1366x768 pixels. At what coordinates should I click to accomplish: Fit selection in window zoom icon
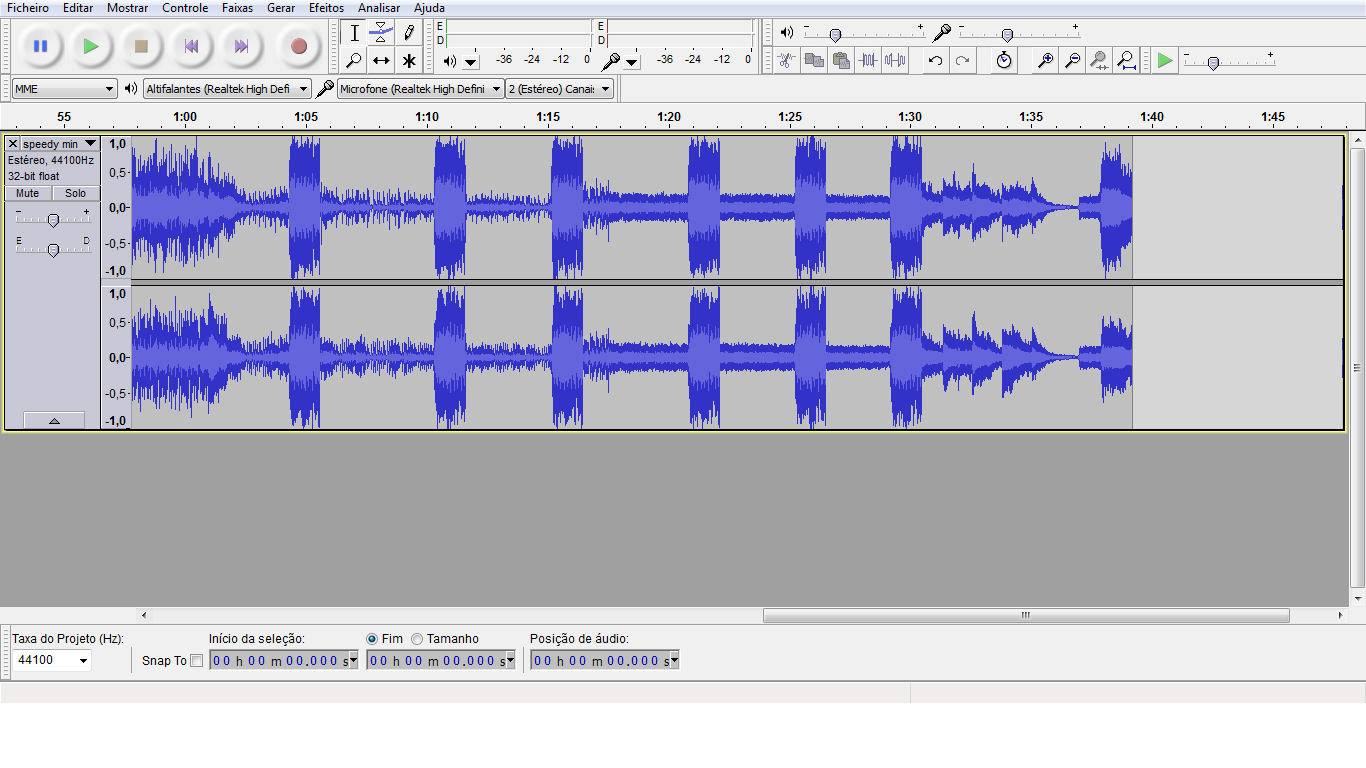[x=1099, y=61]
